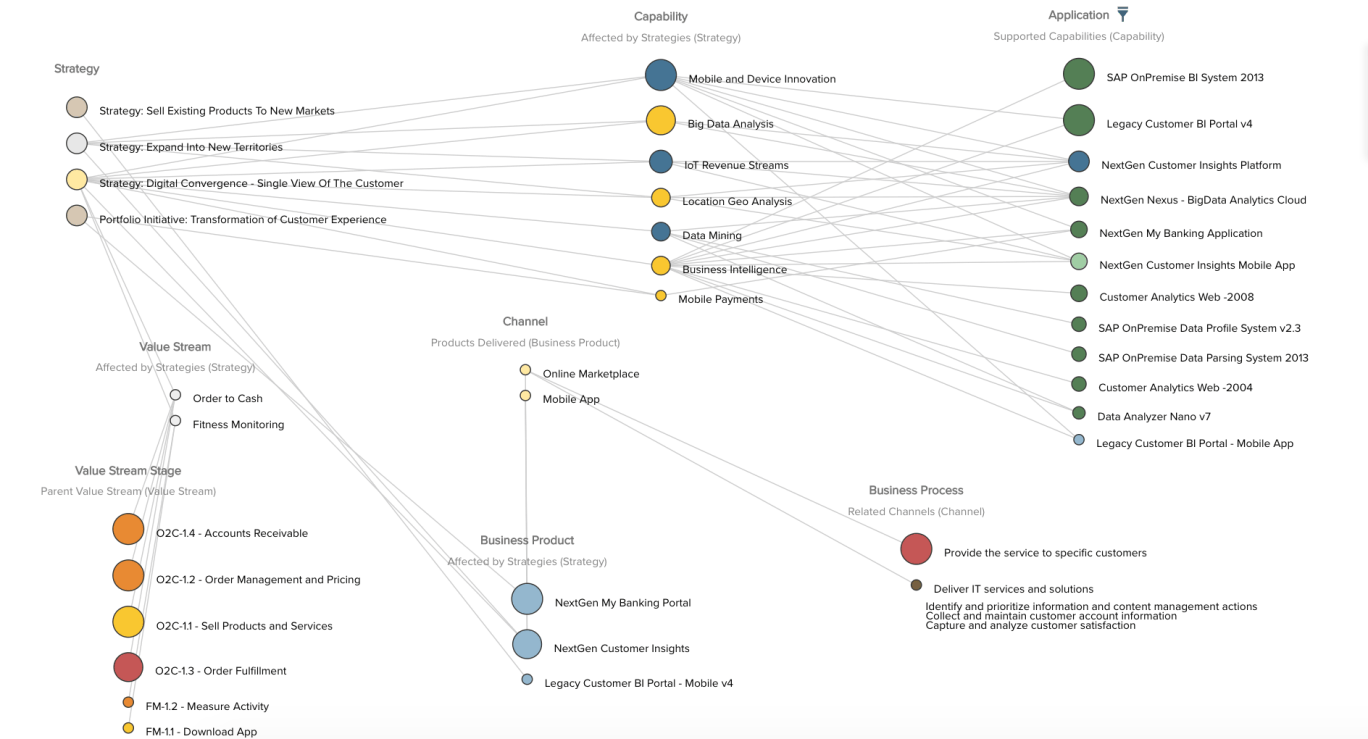The width and height of the screenshot is (1368, 739).
Task: Select the Mobile and Device Innovation node circle
Action: [x=661, y=75]
